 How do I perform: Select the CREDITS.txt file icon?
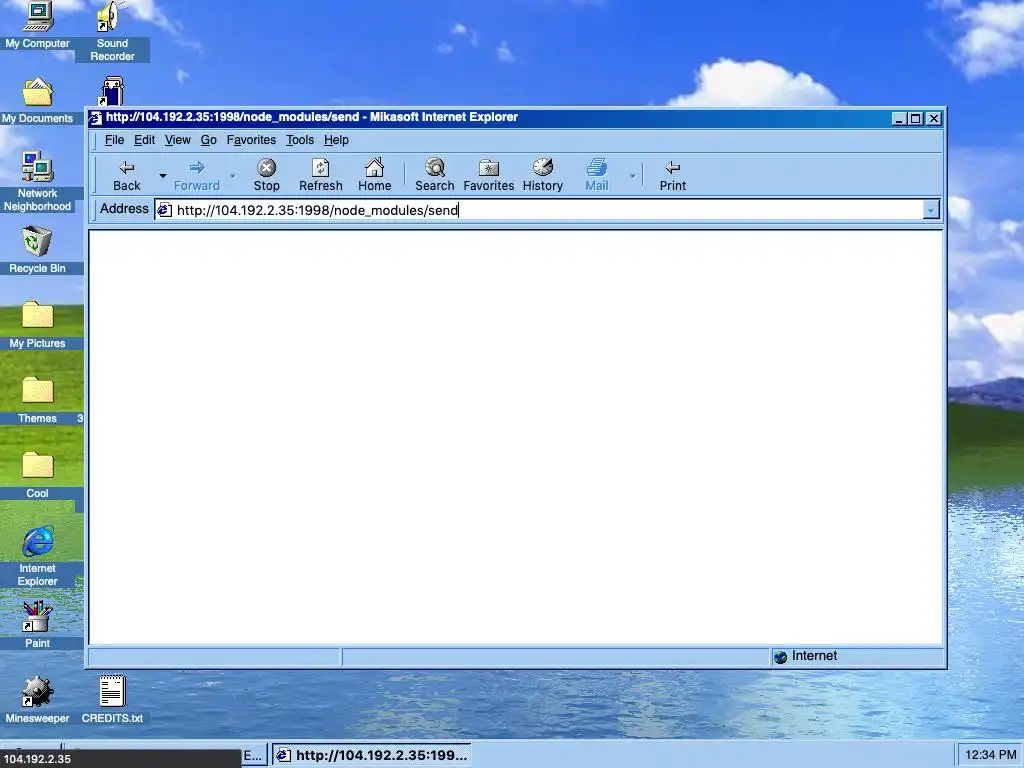point(112,700)
